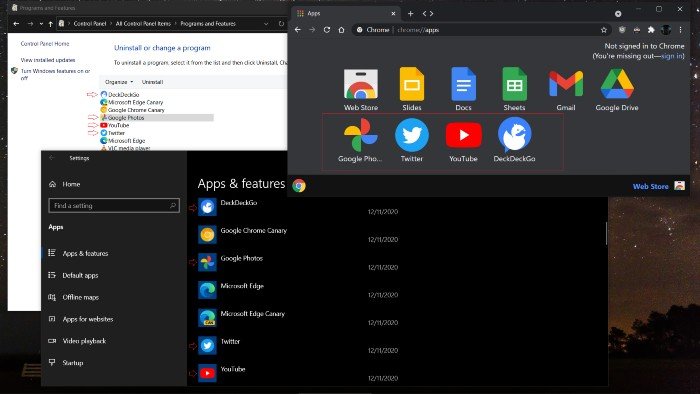Expand Control Panel address history dropdown
This screenshot has height=394, width=700.
[x=266, y=24]
